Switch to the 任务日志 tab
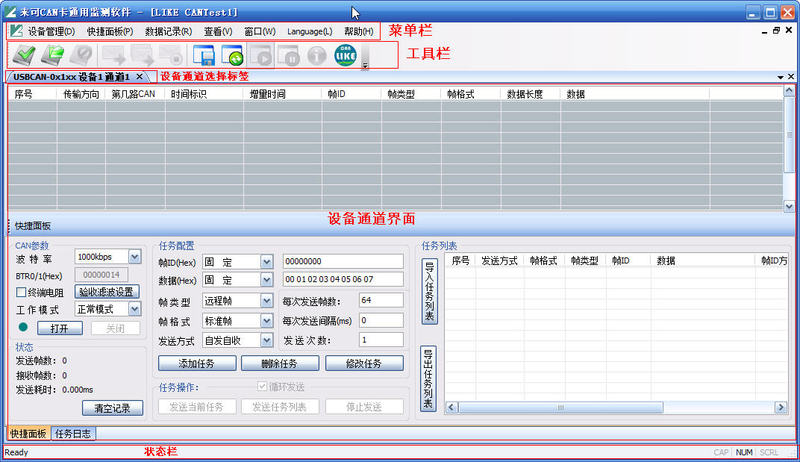The width and height of the screenshot is (800, 462). pyautogui.click(x=73, y=434)
